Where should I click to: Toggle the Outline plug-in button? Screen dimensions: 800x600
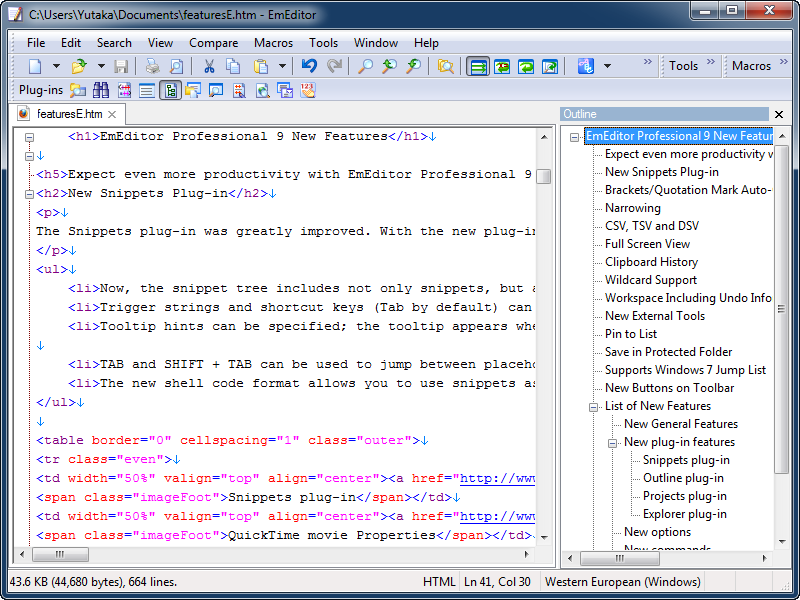[170, 90]
